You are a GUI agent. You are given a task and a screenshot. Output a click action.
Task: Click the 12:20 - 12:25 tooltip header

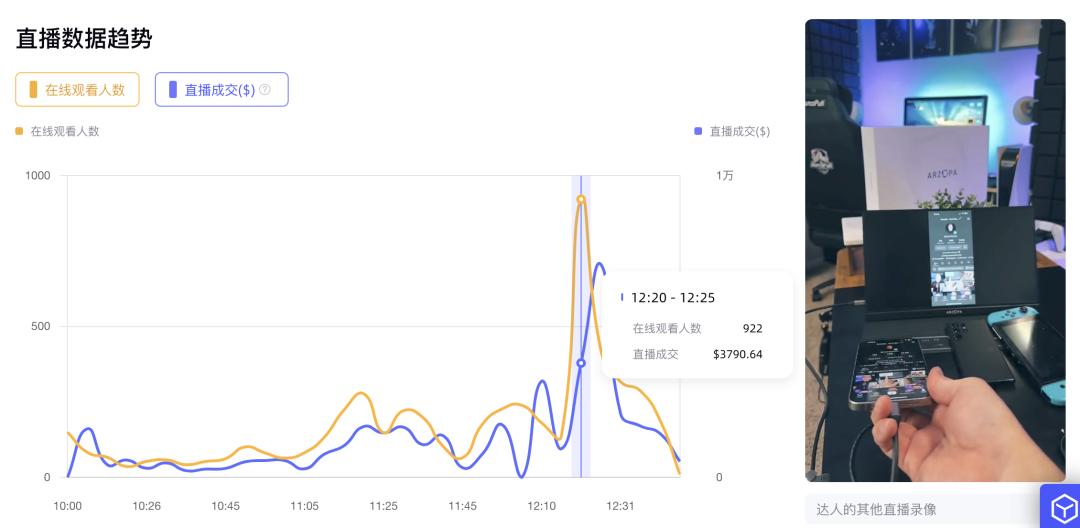tap(672, 297)
